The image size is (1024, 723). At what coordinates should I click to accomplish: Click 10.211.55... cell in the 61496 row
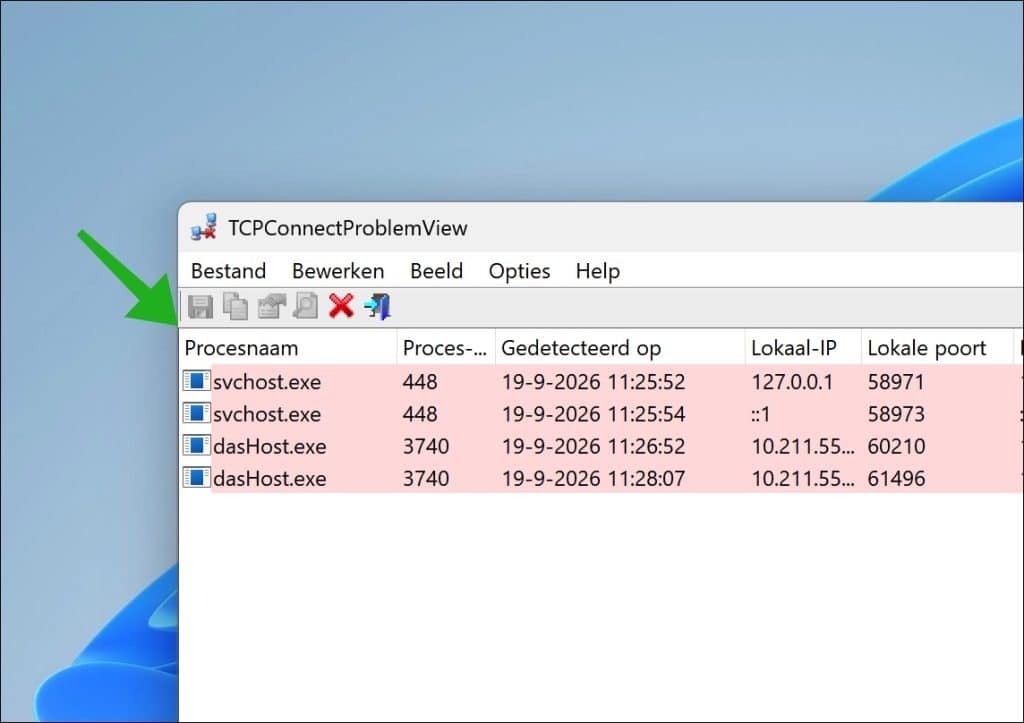[803, 478]
